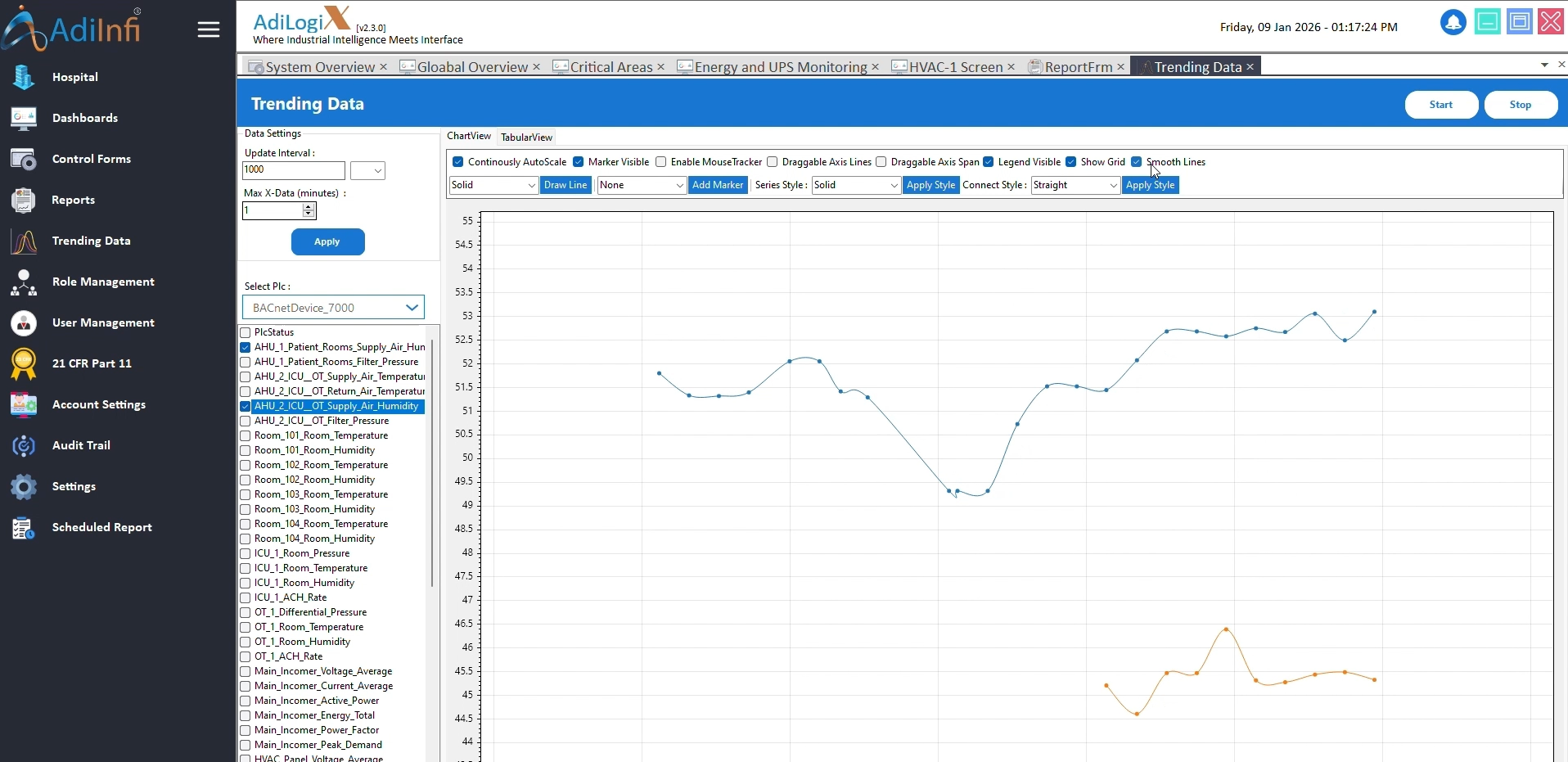This screenshot has width=1568, height=762.
Task: Open the Connect Style dropdown
Action: pos(1075,186)
